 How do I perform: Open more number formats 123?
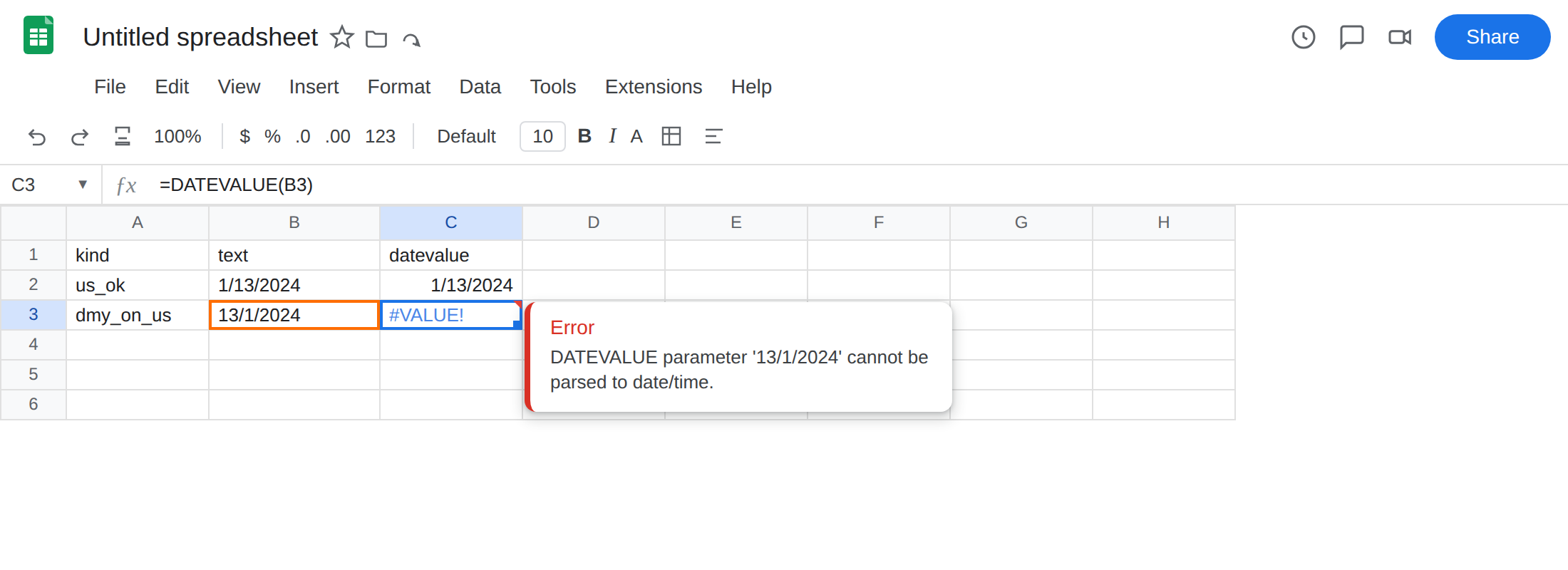point(380,136)
